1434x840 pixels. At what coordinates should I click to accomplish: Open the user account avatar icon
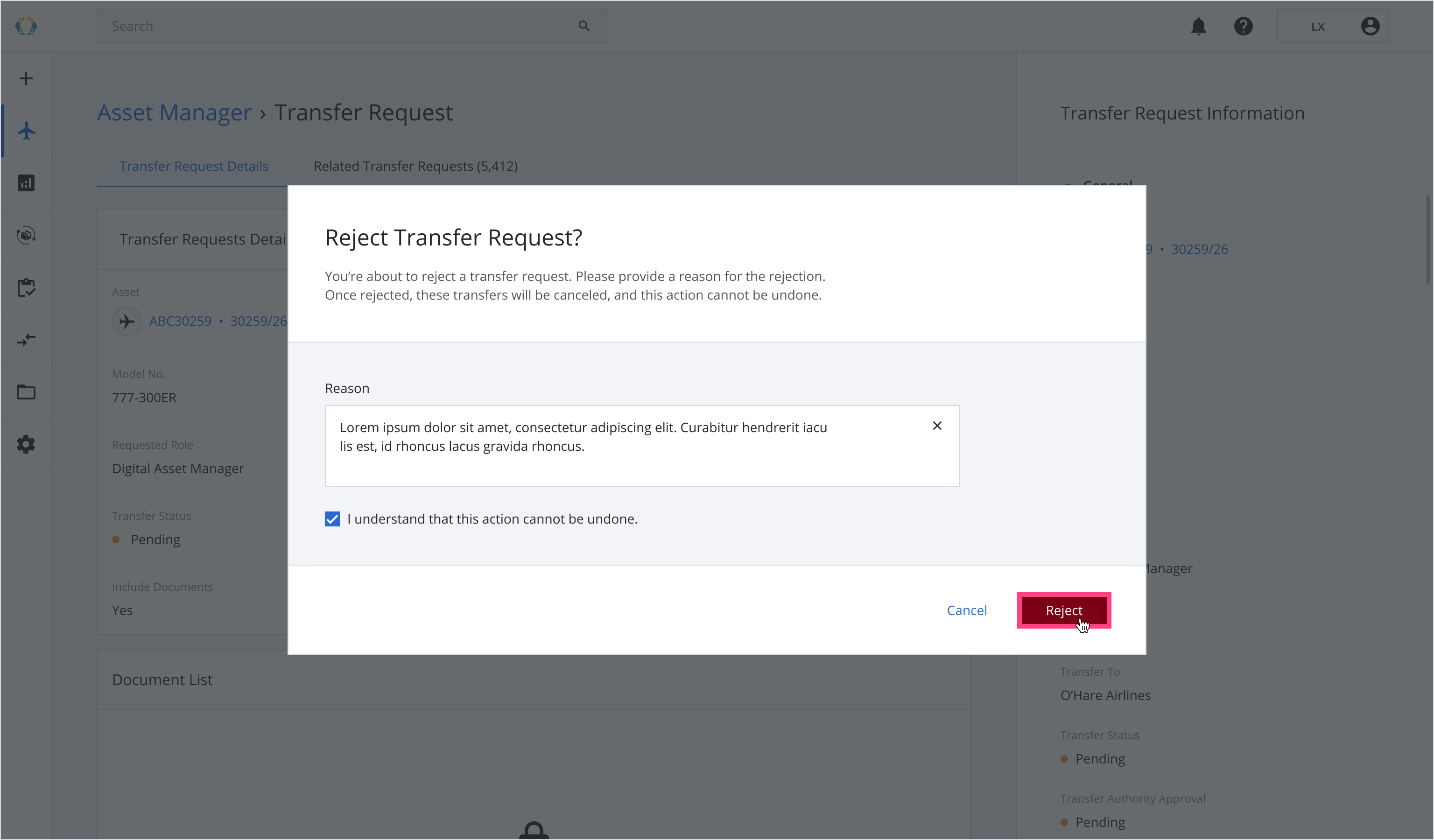(1370, 26)
